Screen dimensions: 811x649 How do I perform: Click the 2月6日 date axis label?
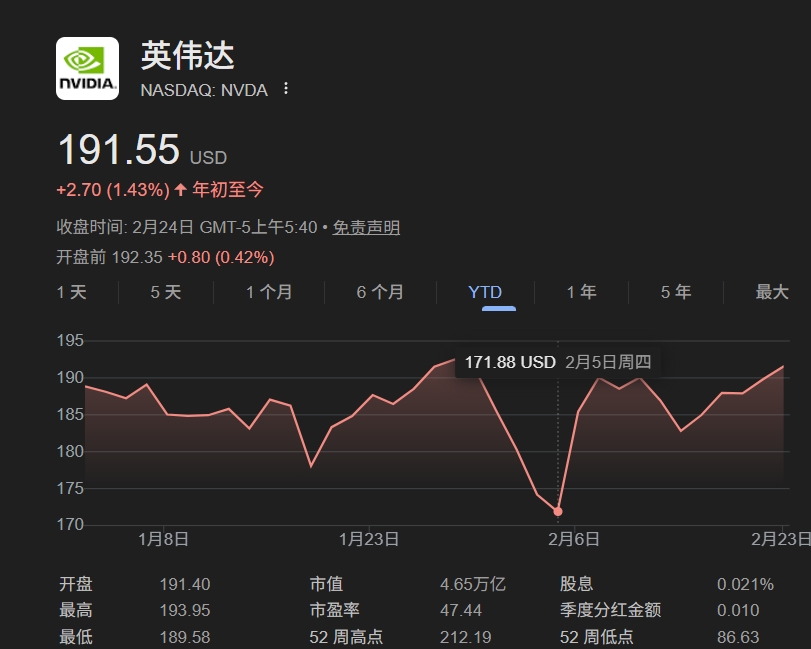coord(574,539)
